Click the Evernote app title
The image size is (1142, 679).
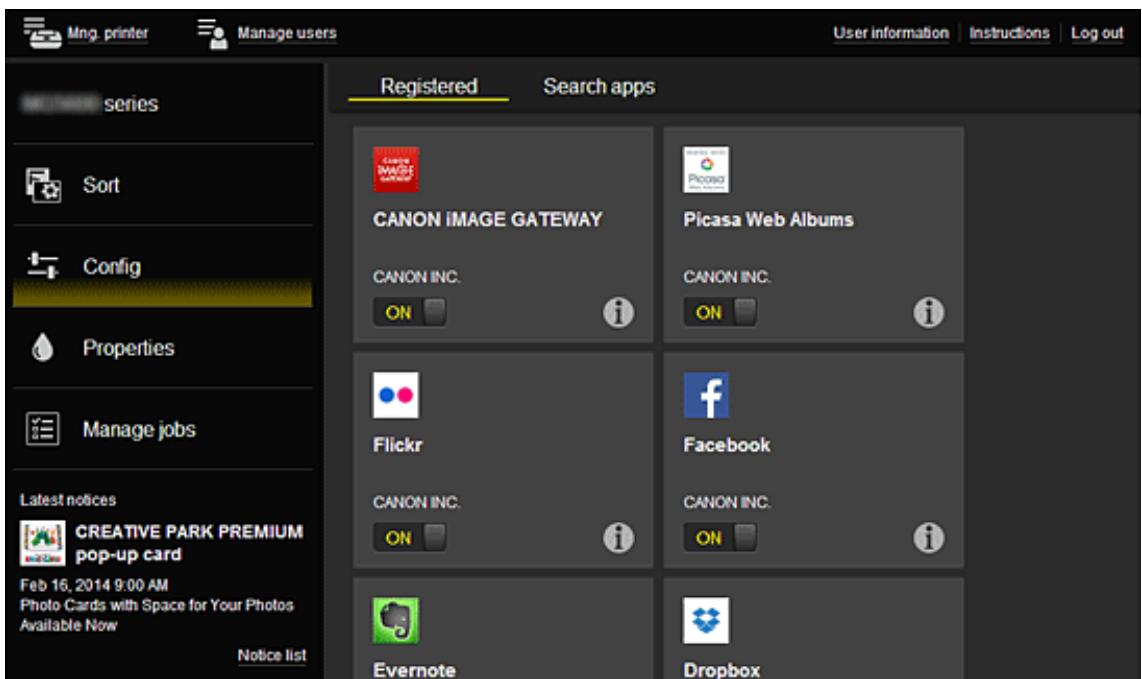click(414, 670)
